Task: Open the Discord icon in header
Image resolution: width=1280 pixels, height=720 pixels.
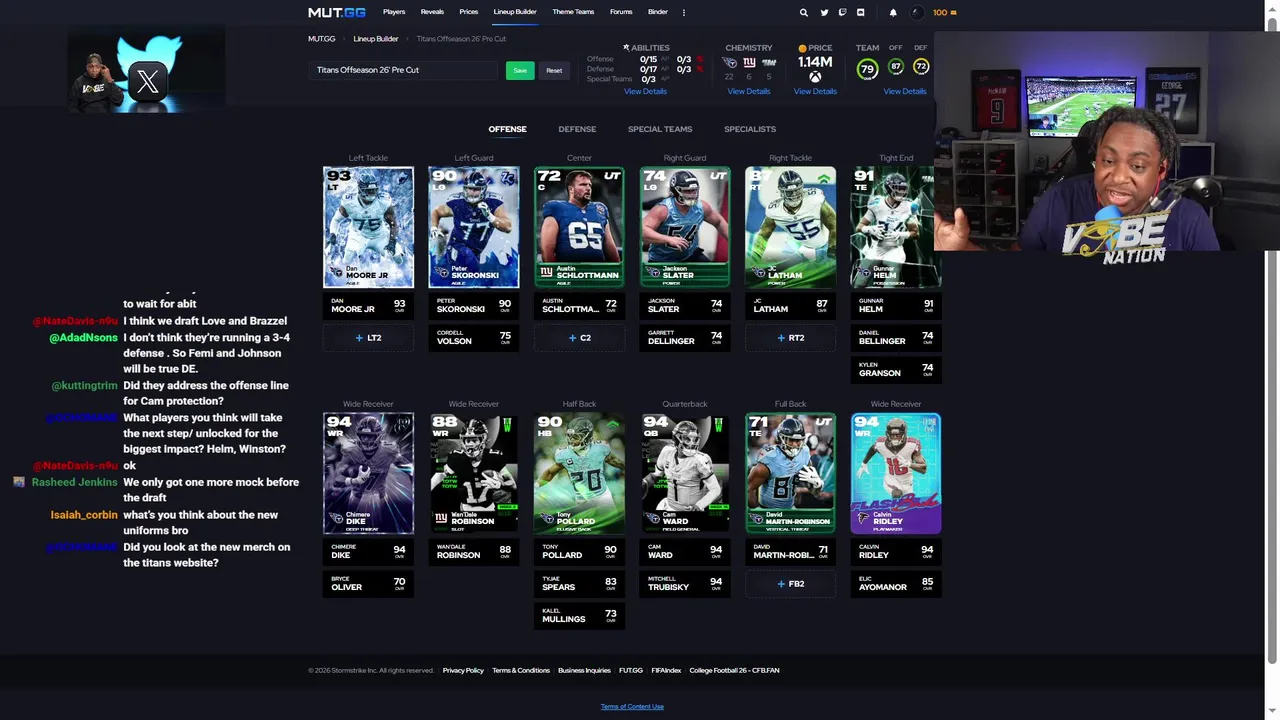Action: [860, 13]
